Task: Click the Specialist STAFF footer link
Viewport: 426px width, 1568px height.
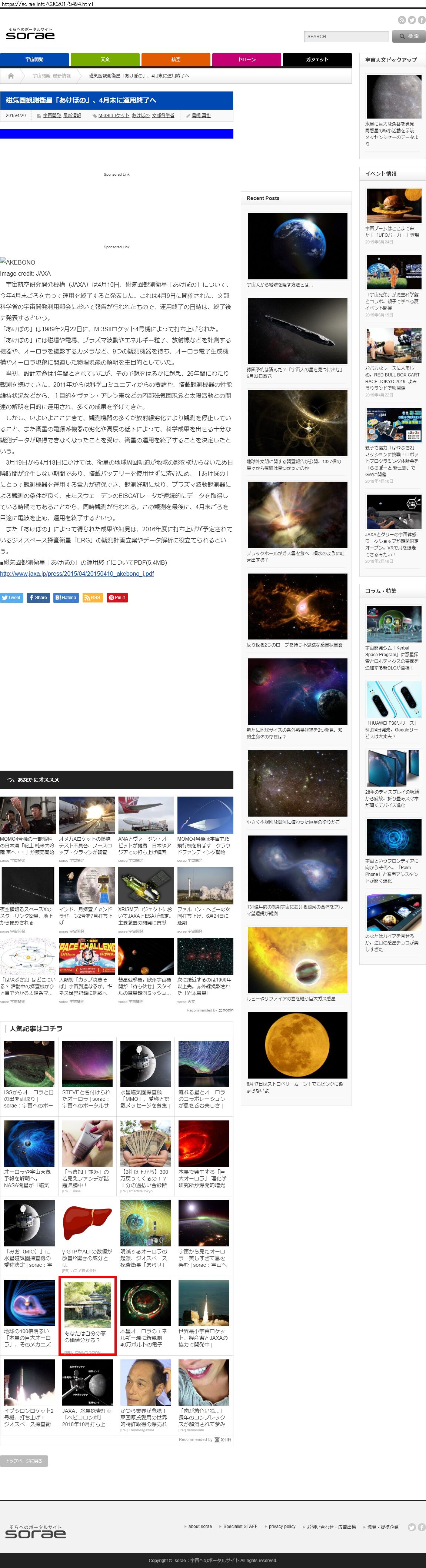Action: coord(240,1526)
